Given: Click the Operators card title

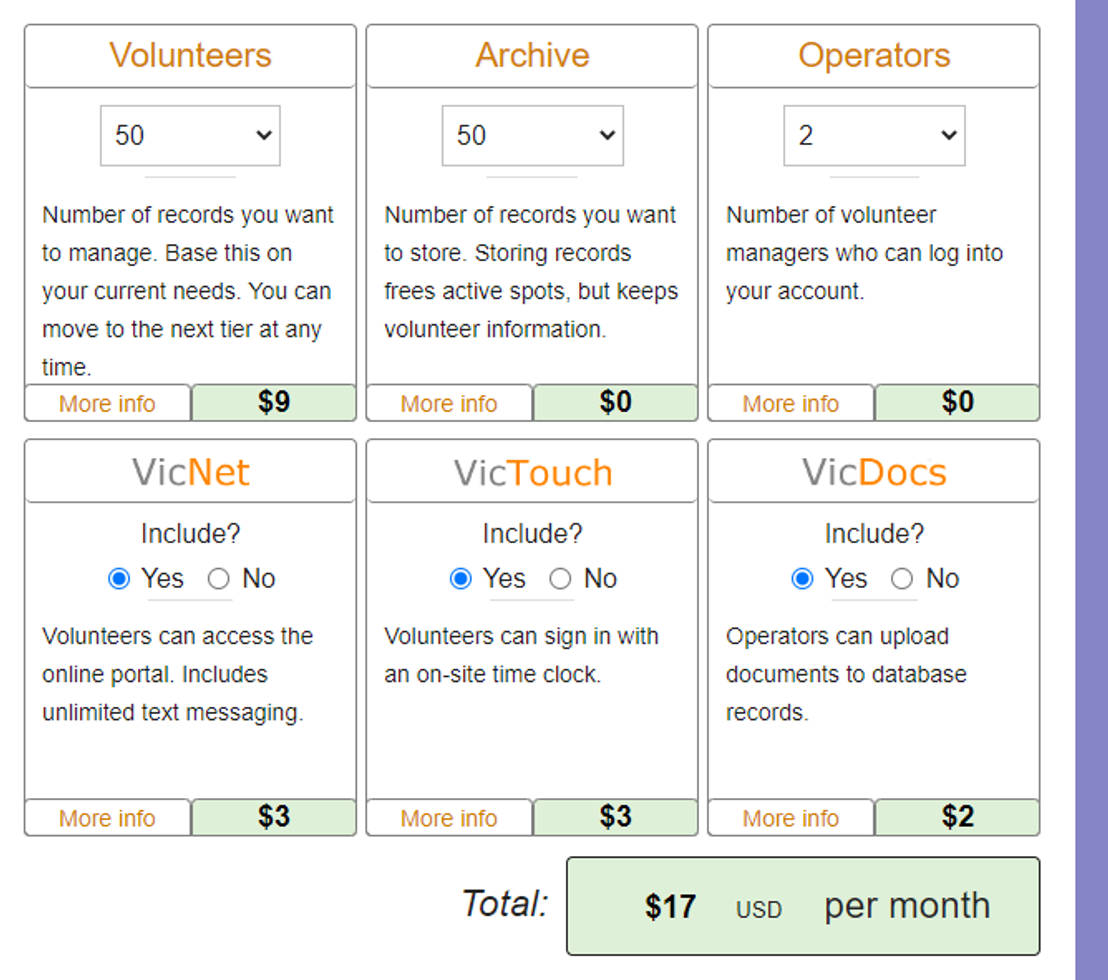Looking at the screenshot, I should click(874, 56).
